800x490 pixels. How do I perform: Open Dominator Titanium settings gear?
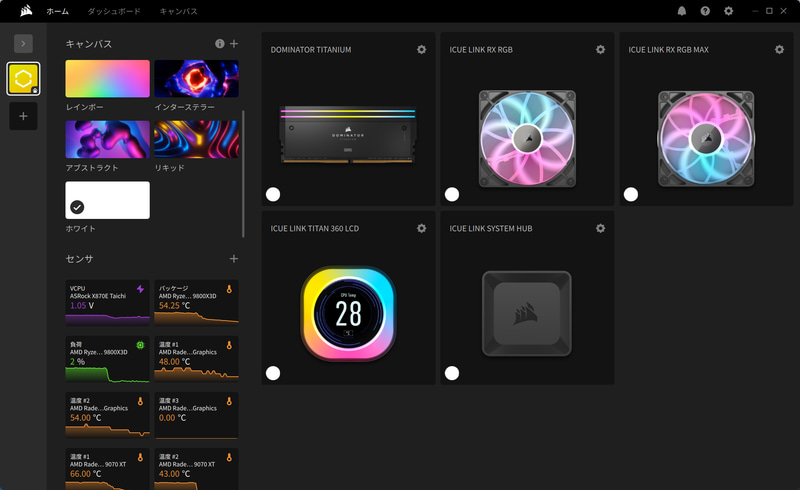(421, 50)
